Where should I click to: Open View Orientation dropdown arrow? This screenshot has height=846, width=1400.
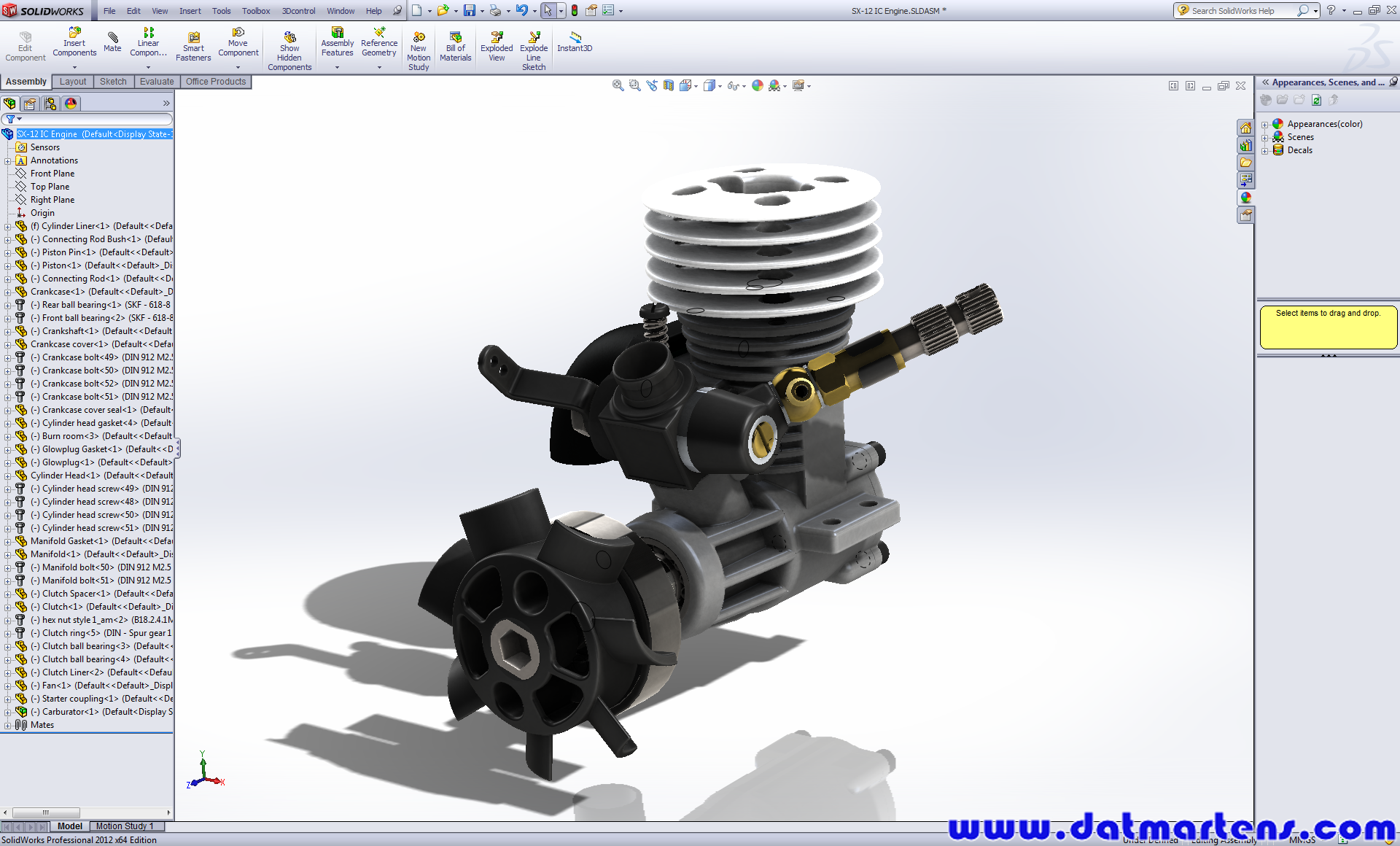[x=696, y=86]
